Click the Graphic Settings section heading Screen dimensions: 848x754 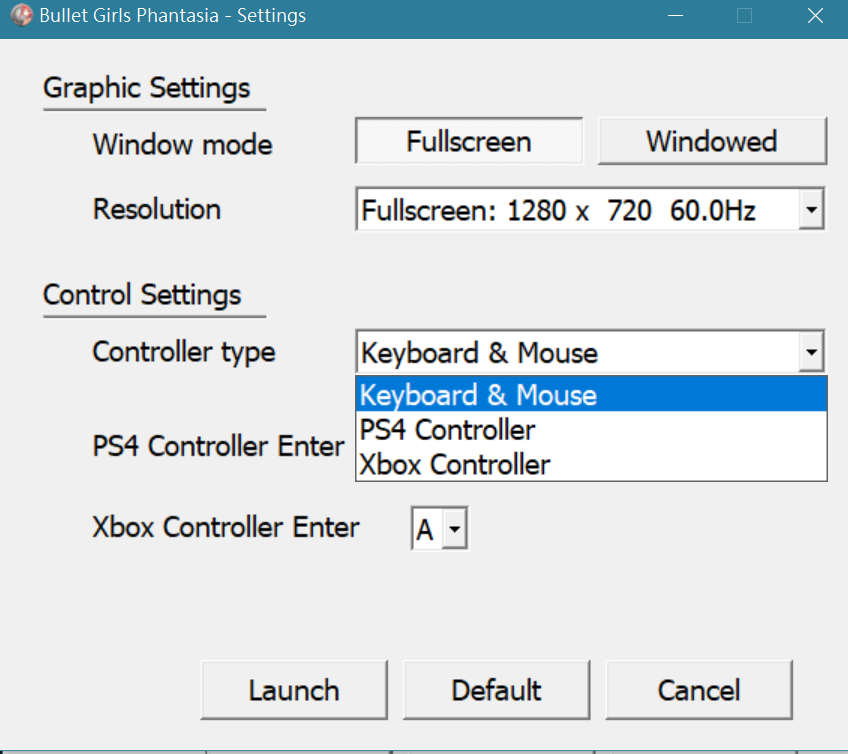146,88
